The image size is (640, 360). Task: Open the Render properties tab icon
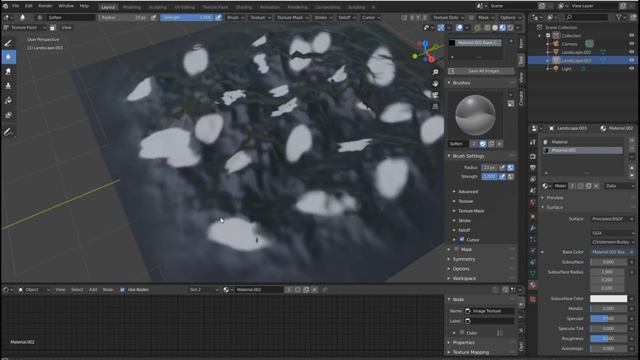pos(533,156)
